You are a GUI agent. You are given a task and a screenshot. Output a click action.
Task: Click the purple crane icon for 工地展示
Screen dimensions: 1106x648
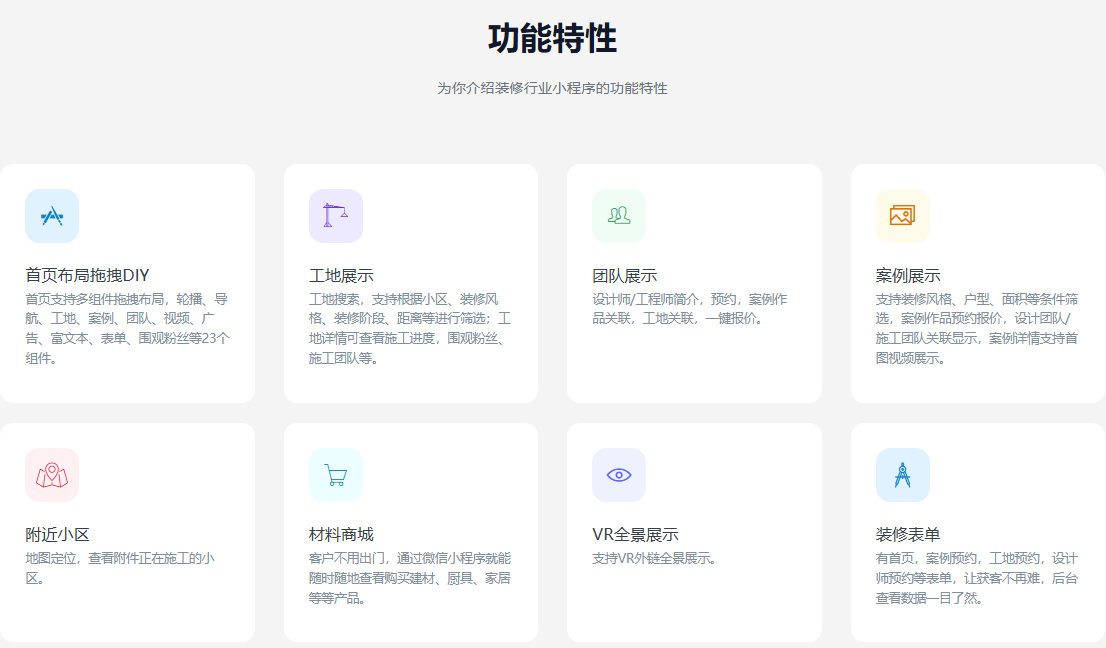(x=335, y=216)
